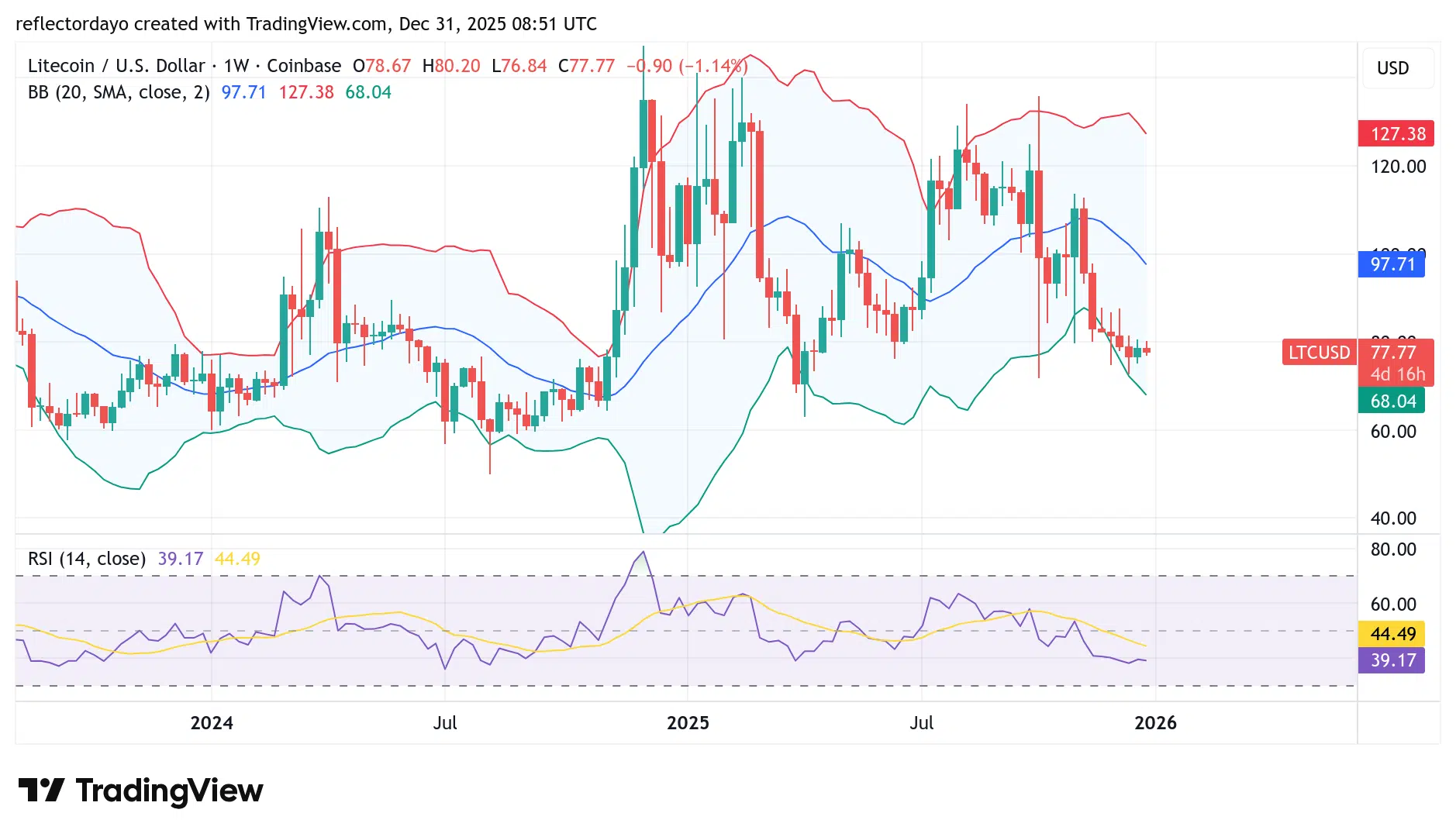Viewport: 1456px width, 837px height.
Task: Click the TradingView wordmark text
Action: click(x=169, y=790)
